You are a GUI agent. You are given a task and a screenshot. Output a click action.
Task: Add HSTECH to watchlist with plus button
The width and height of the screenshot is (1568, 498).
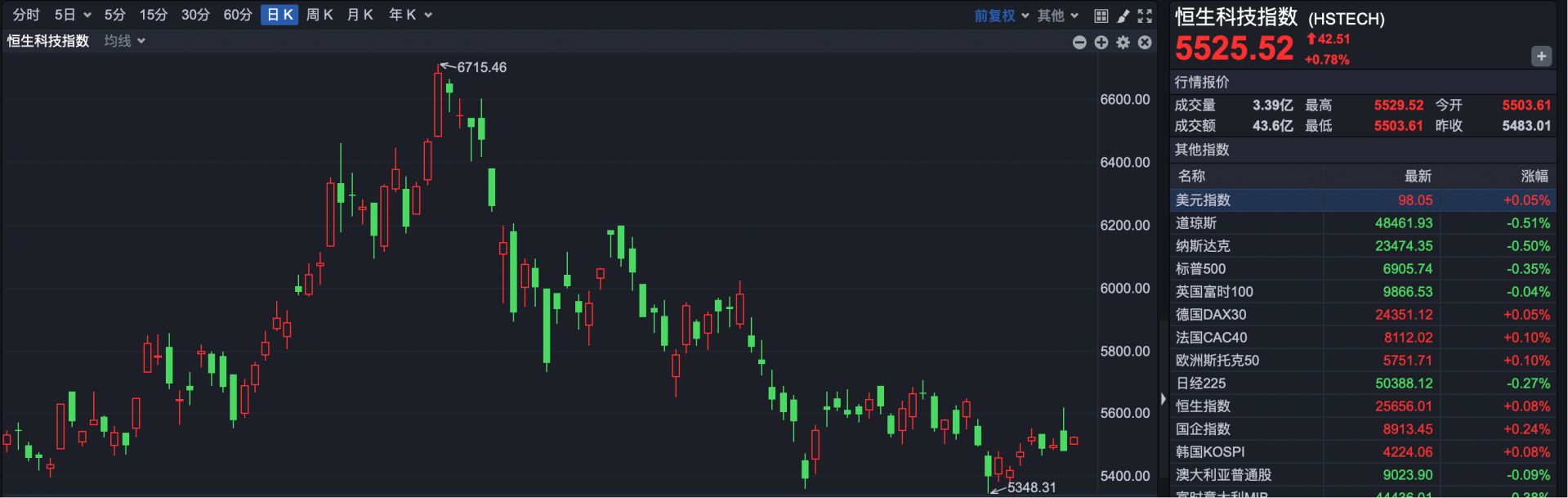(x=1541, y=56)
